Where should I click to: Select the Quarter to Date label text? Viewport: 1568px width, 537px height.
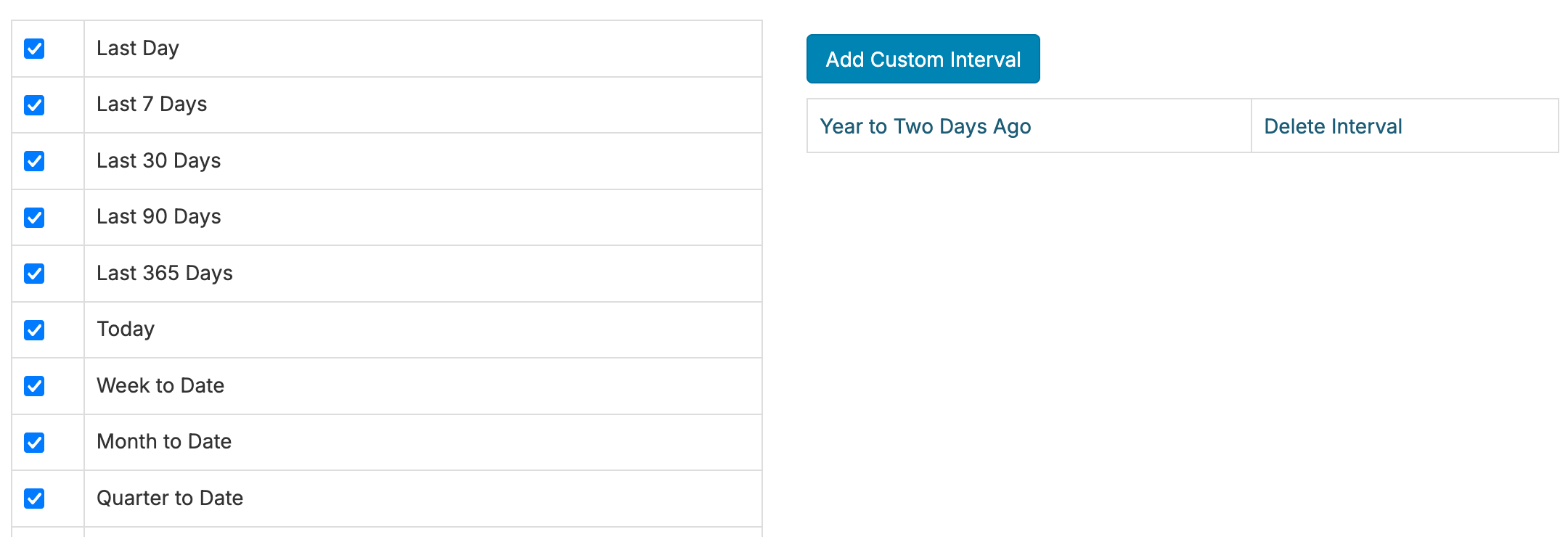(x=170, y=498)
